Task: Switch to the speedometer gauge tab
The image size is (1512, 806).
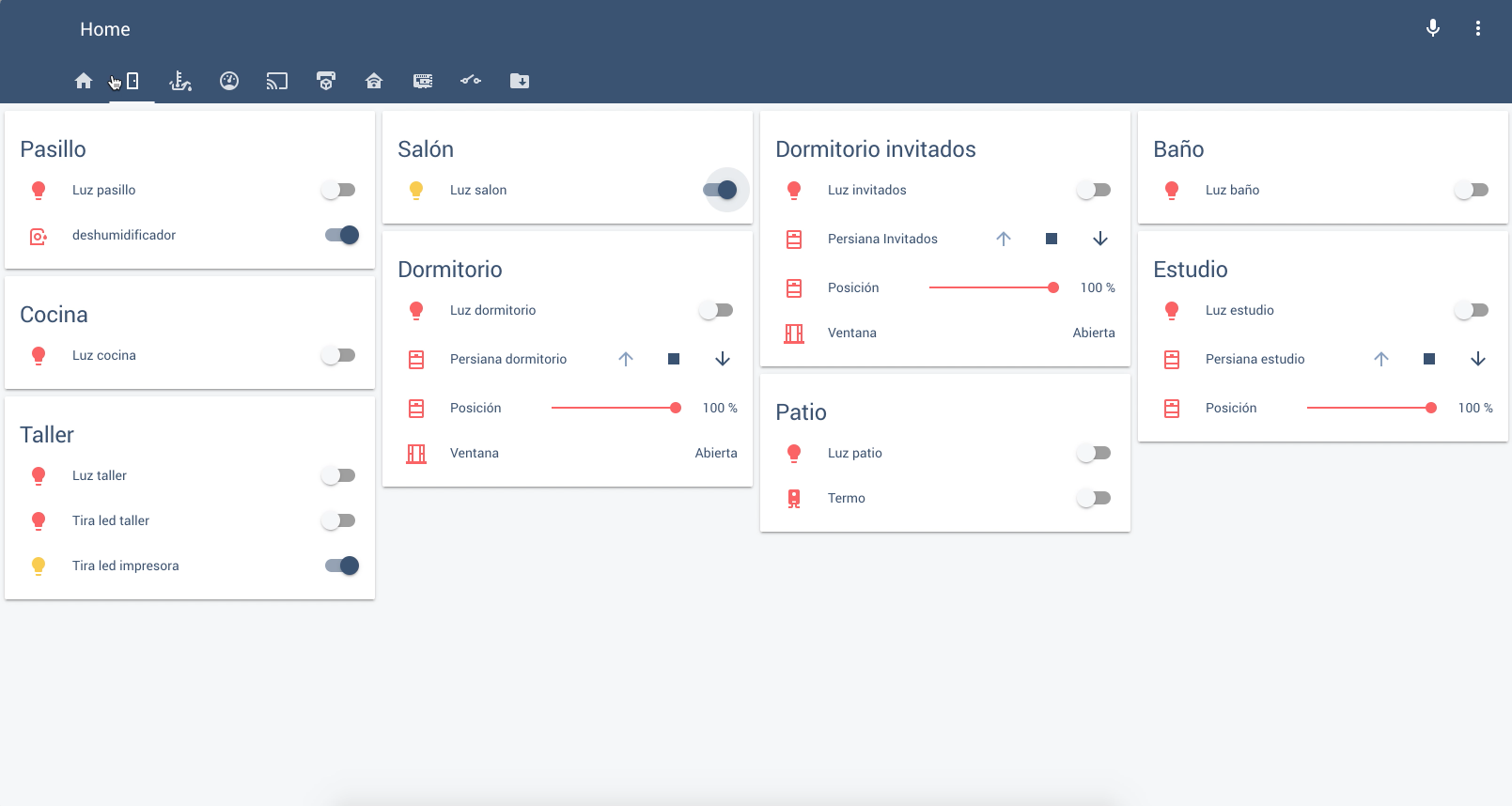Action: tap(229, 81)
